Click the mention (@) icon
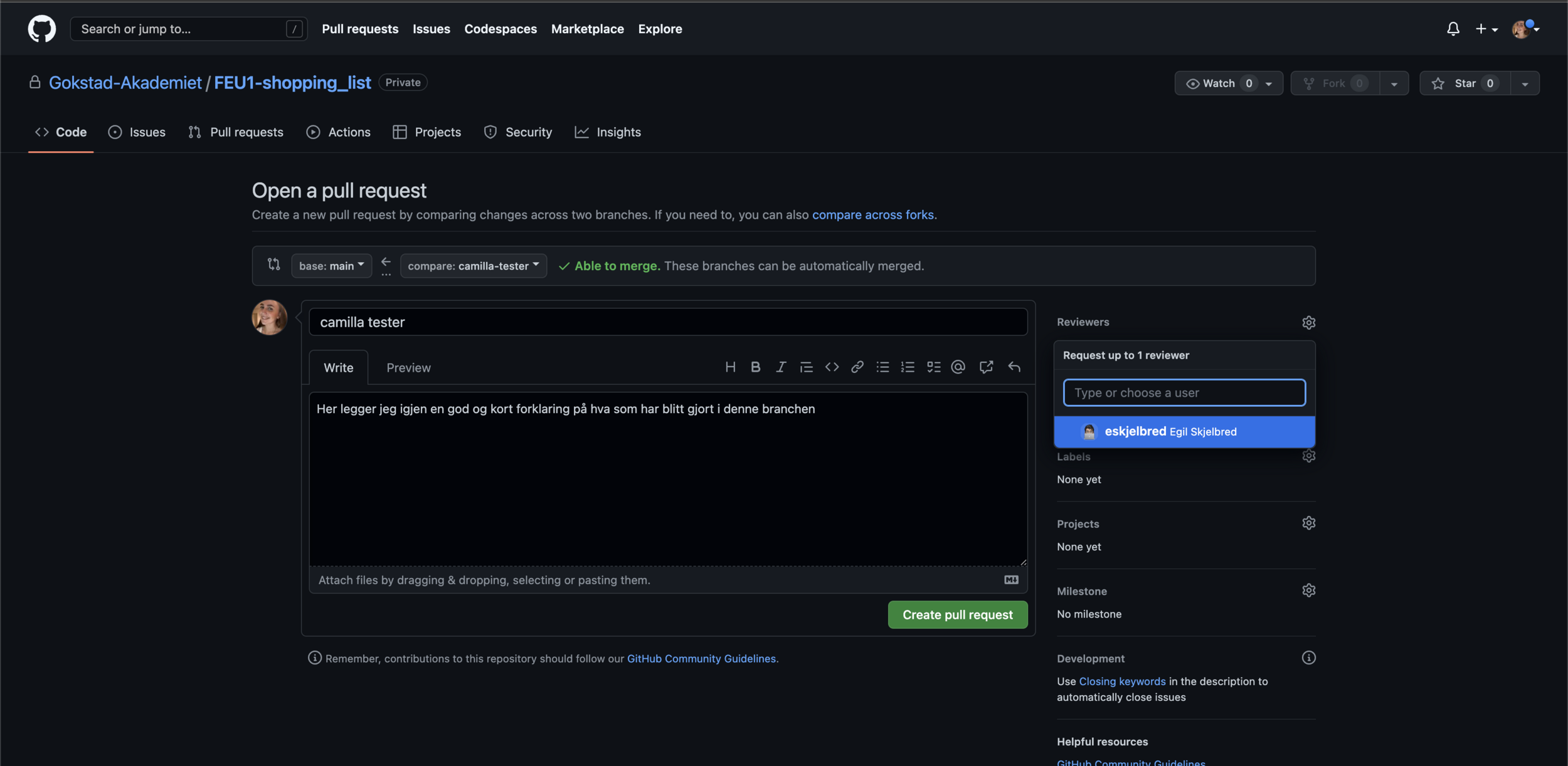Image resolution: width=1568 pixels, height=766 pixels. click(x=958, y=367)
